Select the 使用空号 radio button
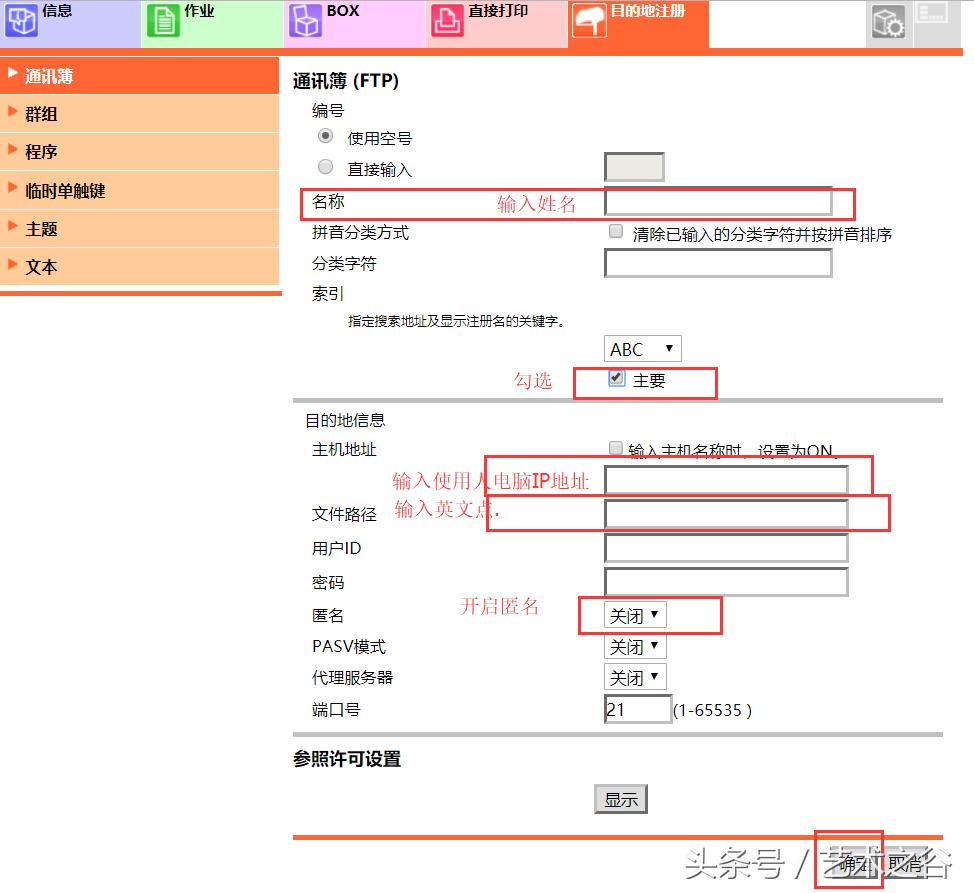The width and height of the screenshot is (974, 893). coord(324,138)
